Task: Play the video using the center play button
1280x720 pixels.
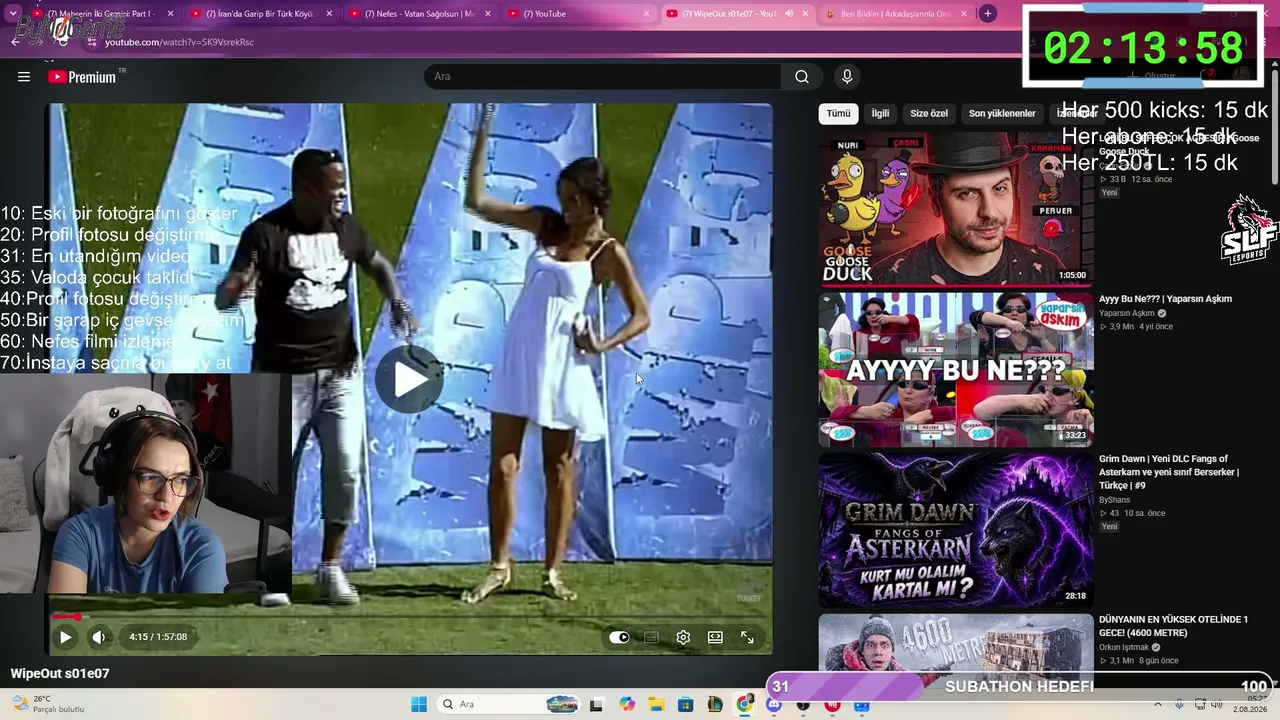Action: coord(409,379)
